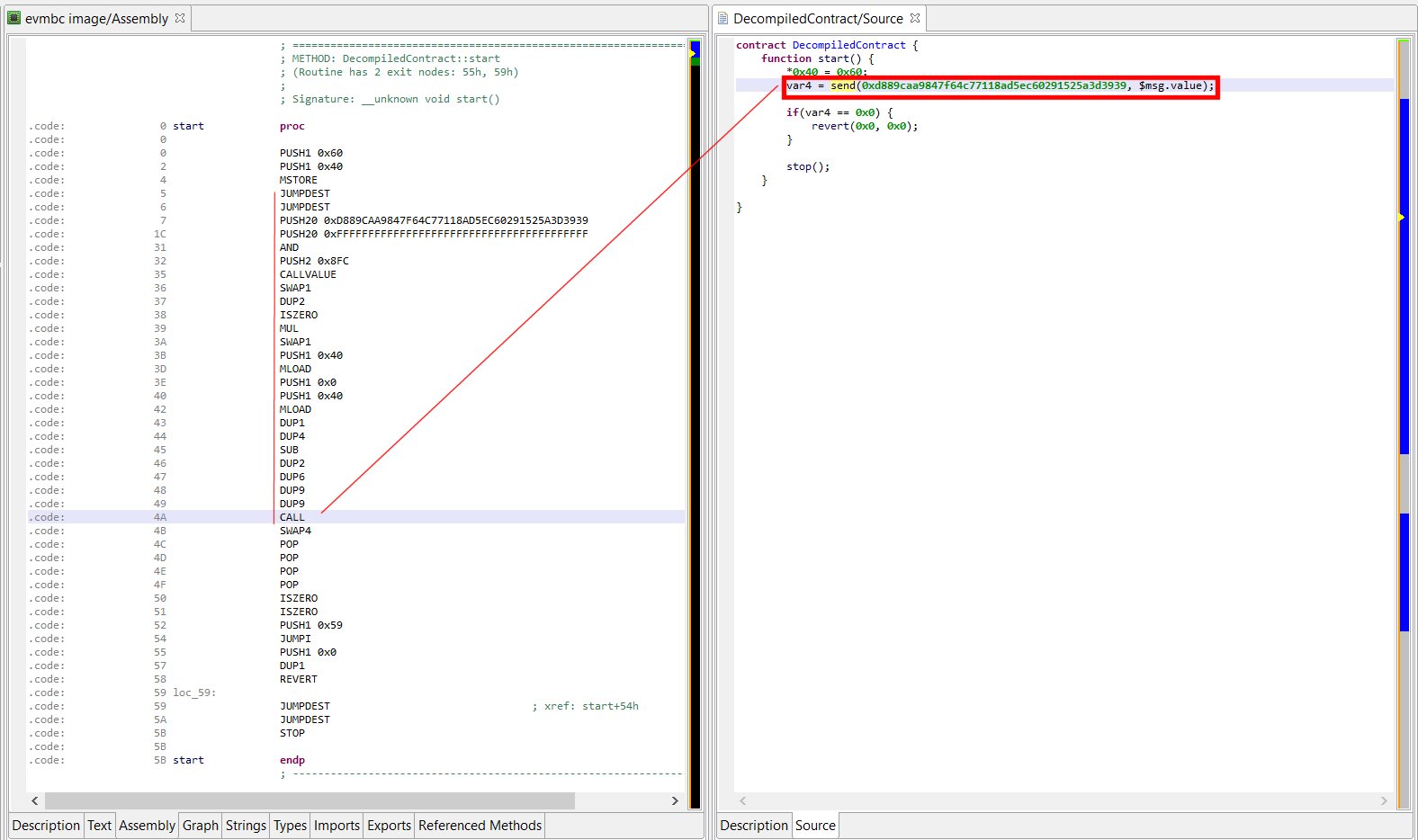Open the Text tab
The width and height of the screenshot is (1418, 840).
coord(100,826)
